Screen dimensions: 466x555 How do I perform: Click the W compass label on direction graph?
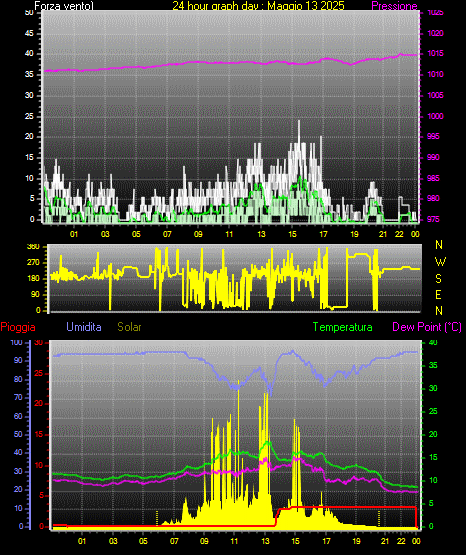(440, 262)
